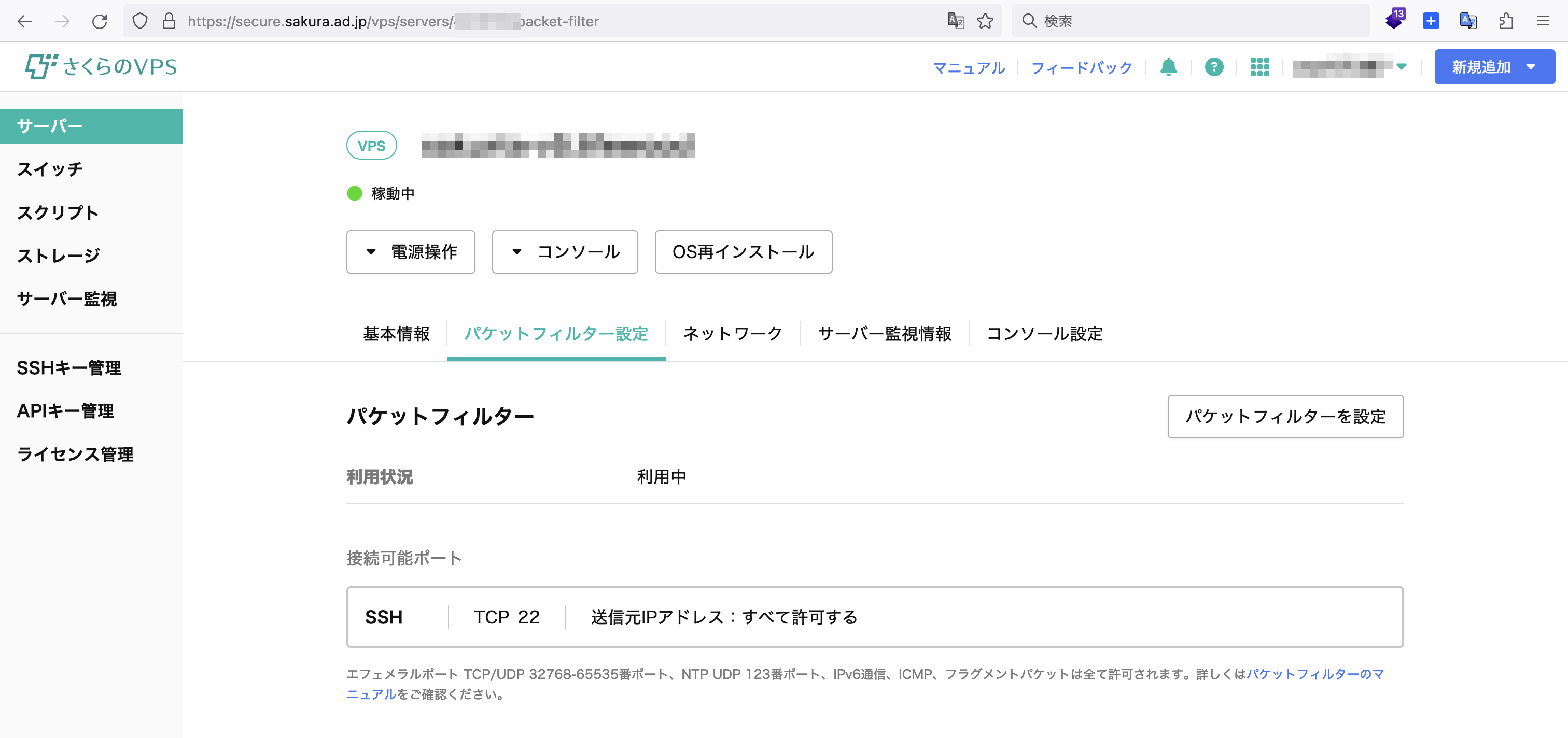This screenshot has height=738, width=1568.
Task: Expand the コンソール dropdown
Action: [x=564, y=252]
